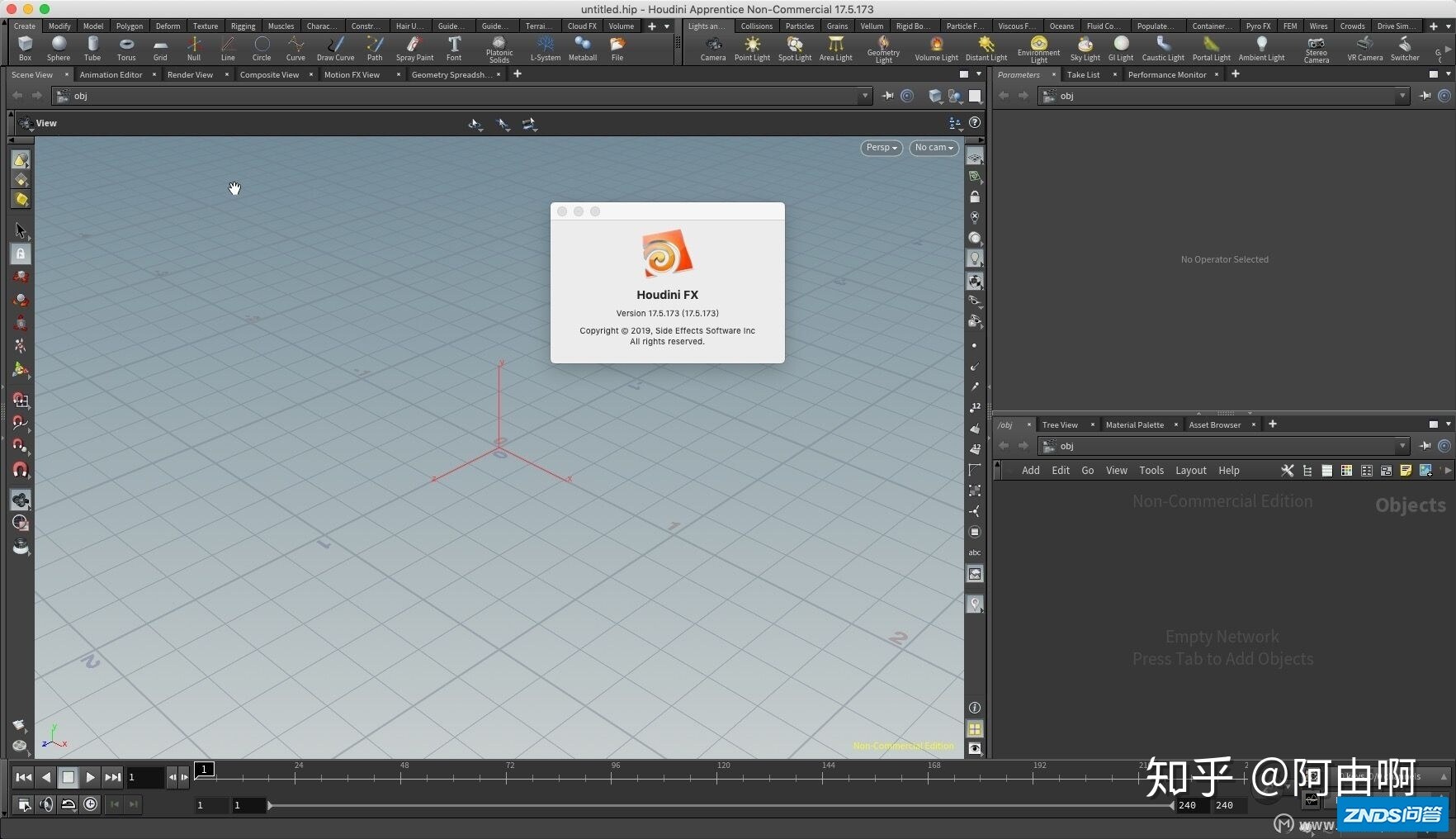This screenshot has height=839, width=1456.
Task: Expand the Parameters pane obj path dropdown
Action: click(x=1402, y=96)
